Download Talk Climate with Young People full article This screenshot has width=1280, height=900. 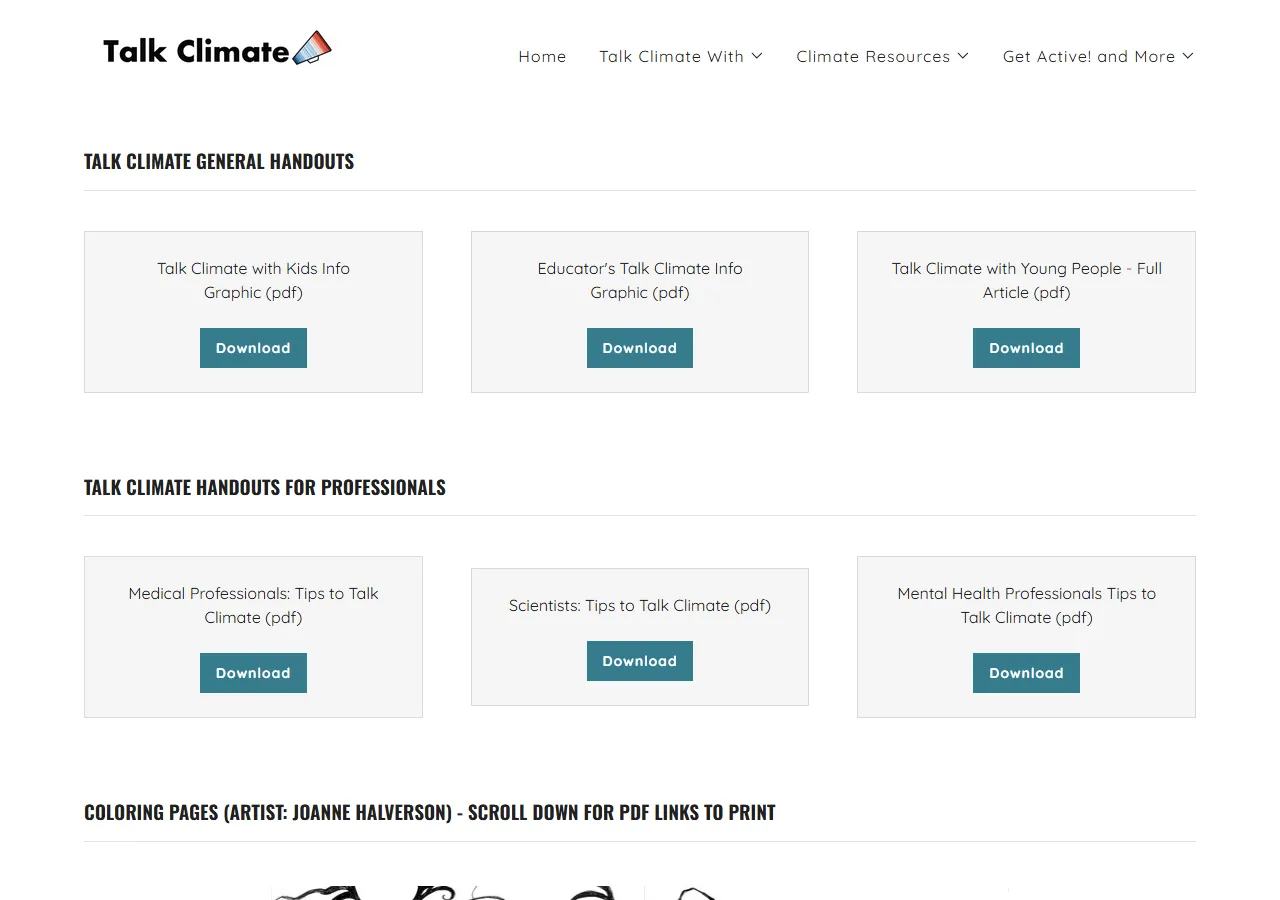[x=1026, y=347]
